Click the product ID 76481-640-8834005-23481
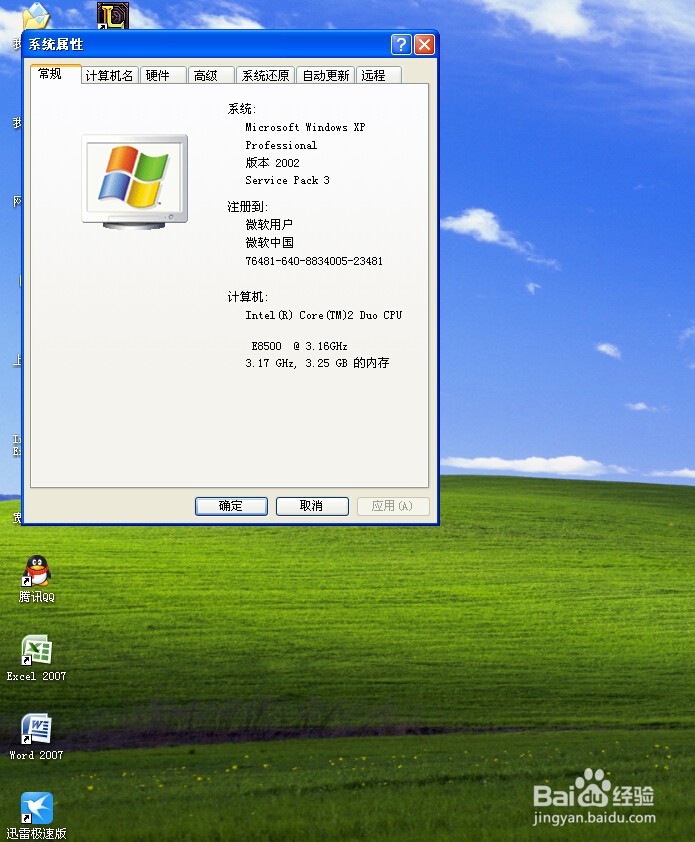This screenshot has height=842, width=695. (x=314, y=261)
